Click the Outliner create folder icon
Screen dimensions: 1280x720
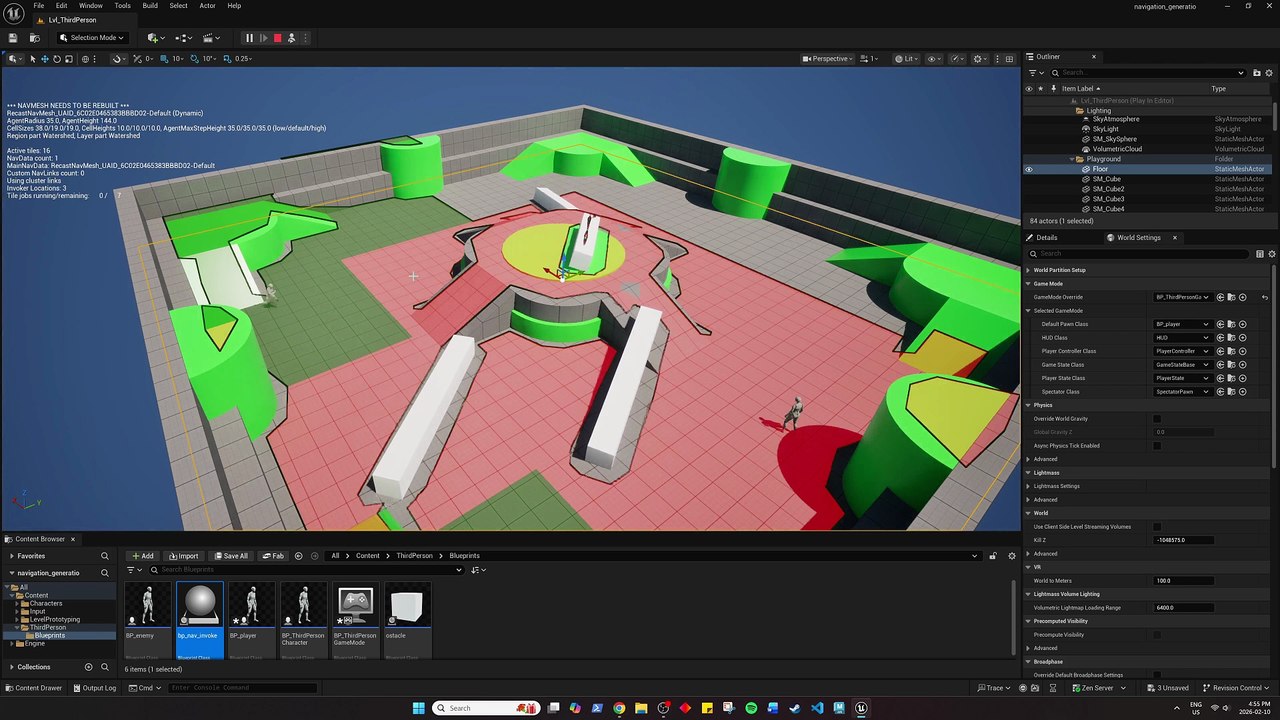[1257, 73]
